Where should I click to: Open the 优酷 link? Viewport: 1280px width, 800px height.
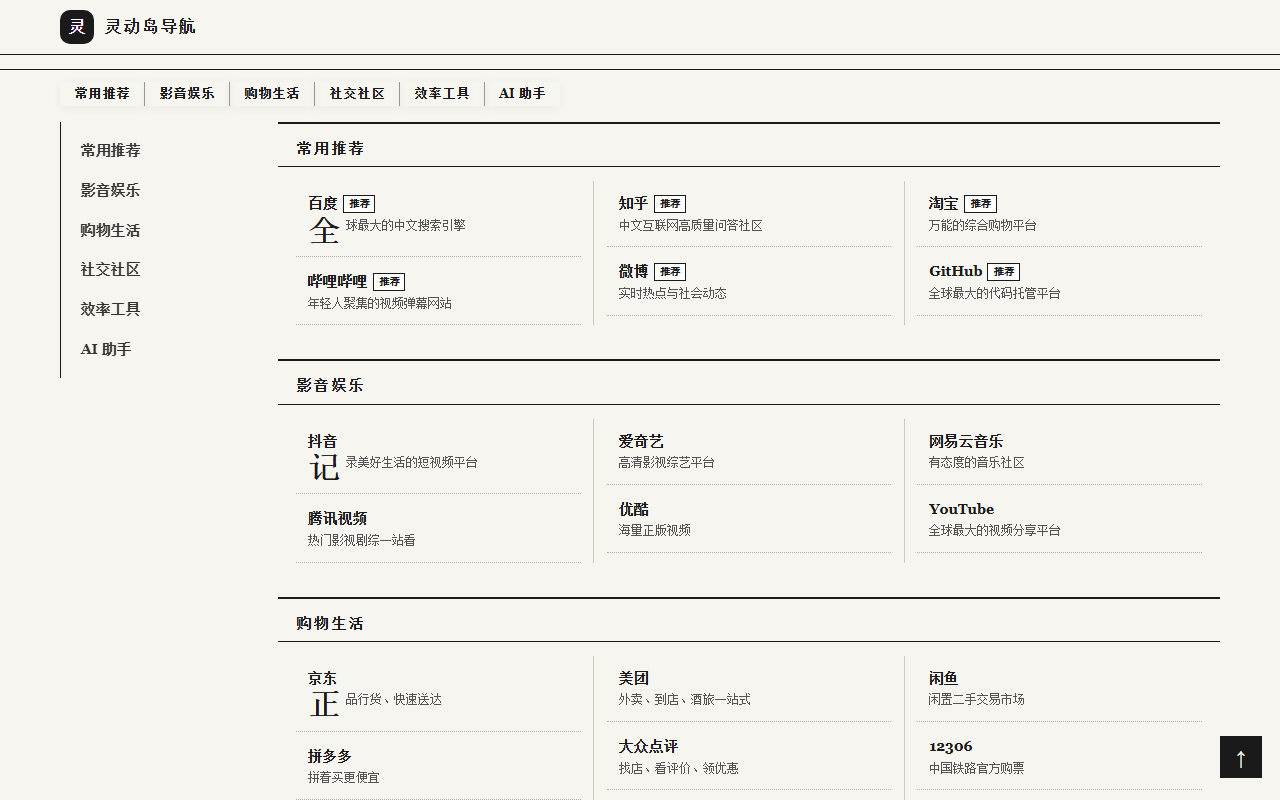[x=634, y=509]
